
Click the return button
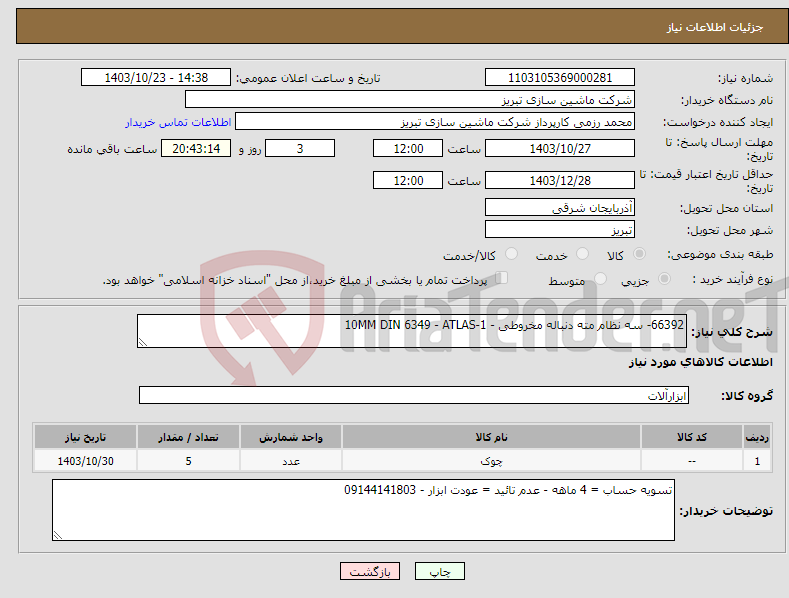coord(370,571)
